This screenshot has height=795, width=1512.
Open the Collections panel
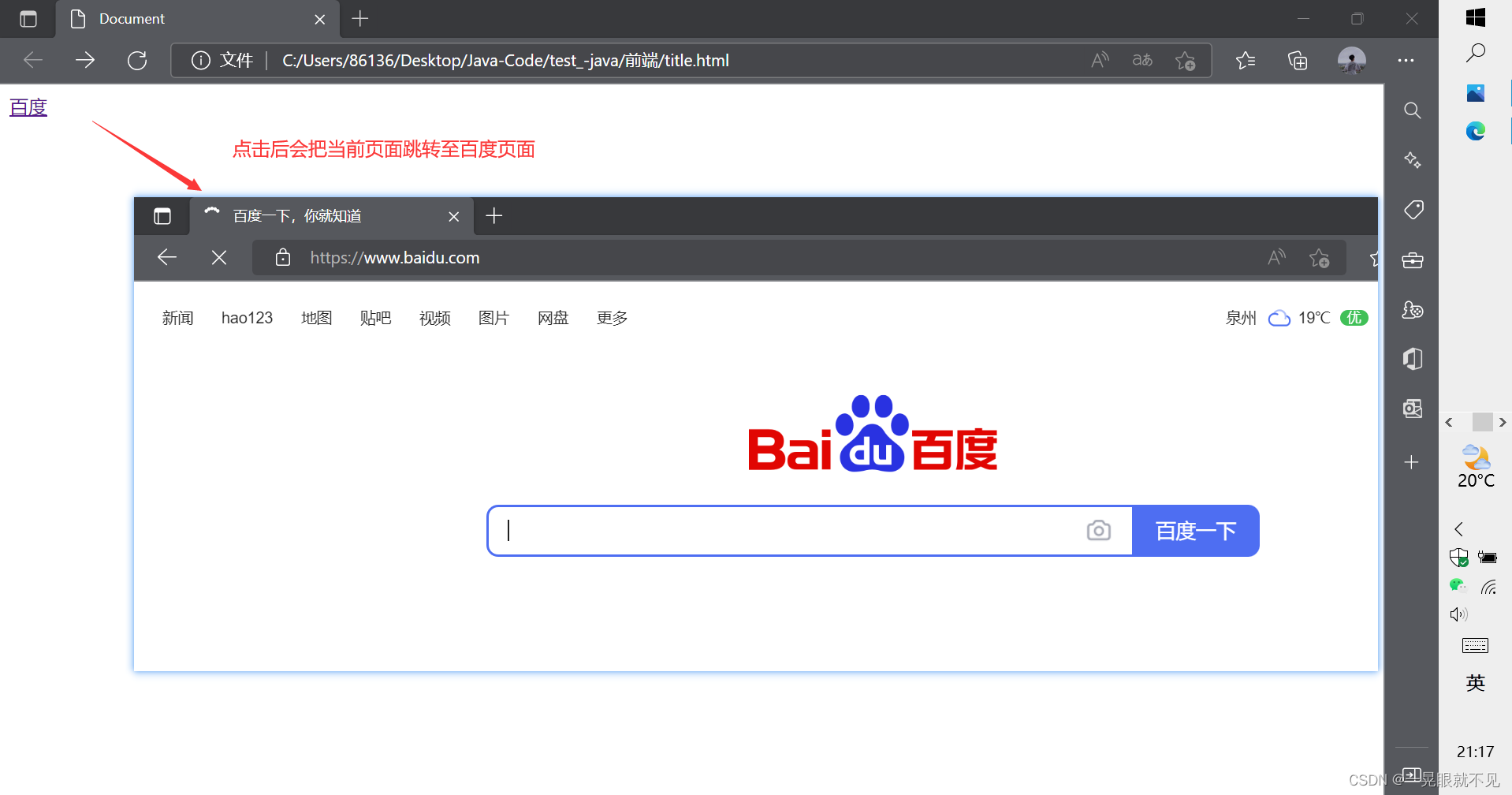click(x=1298, y=60)
